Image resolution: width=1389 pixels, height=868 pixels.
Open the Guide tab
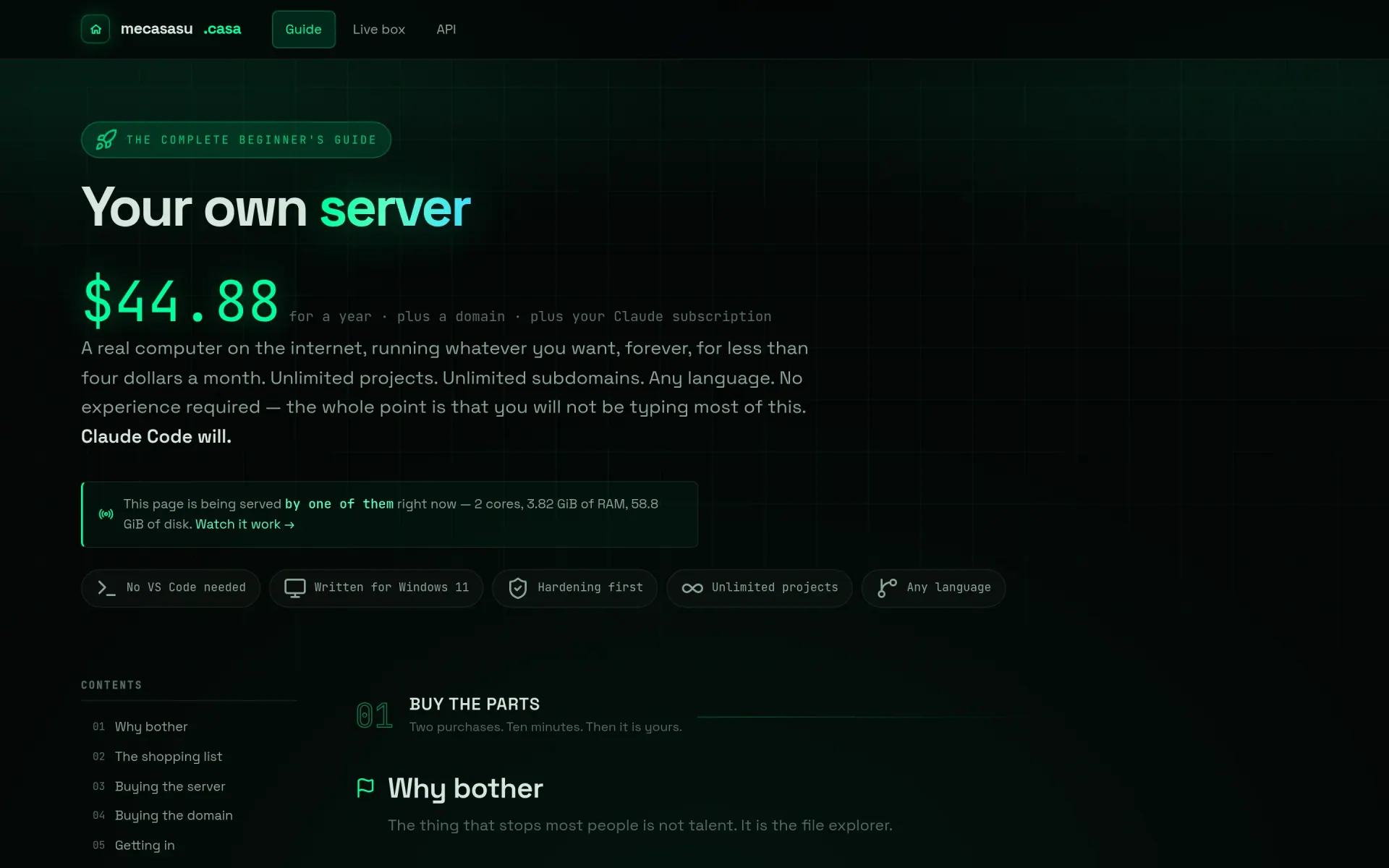pyautogui.click(x=303, y=29)
